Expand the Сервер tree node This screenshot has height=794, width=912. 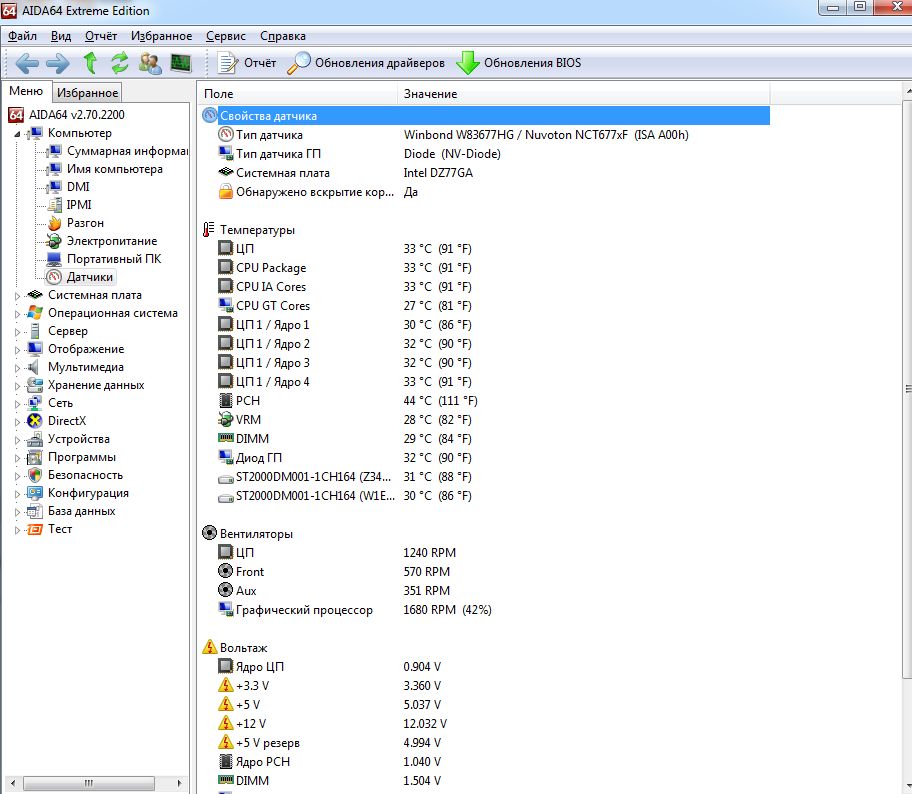pos(17,332)
